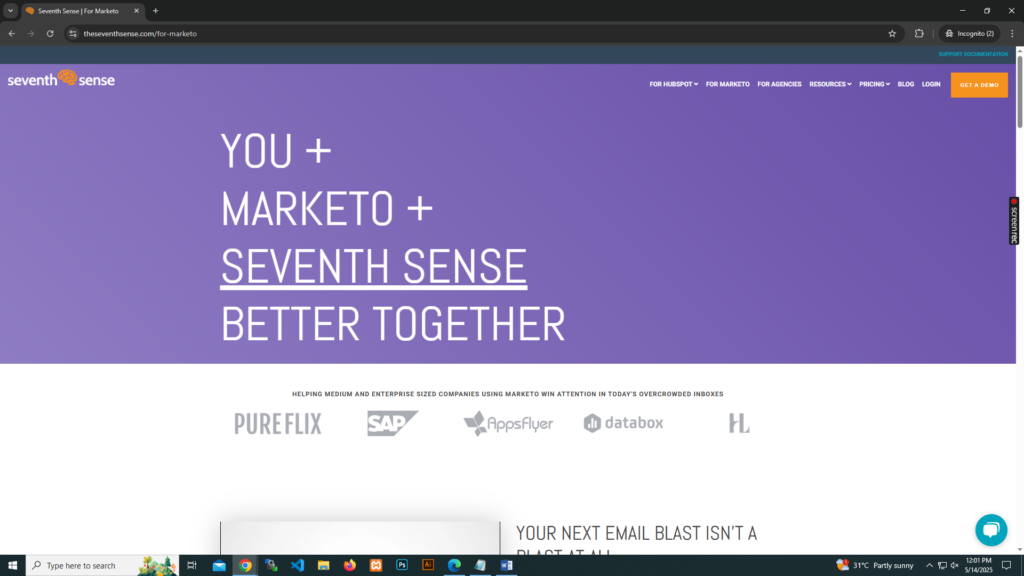Image resolution: width=1024 pixels, height=576 pixels.
Task: Open the Login nav link
Action: (931, 84)
